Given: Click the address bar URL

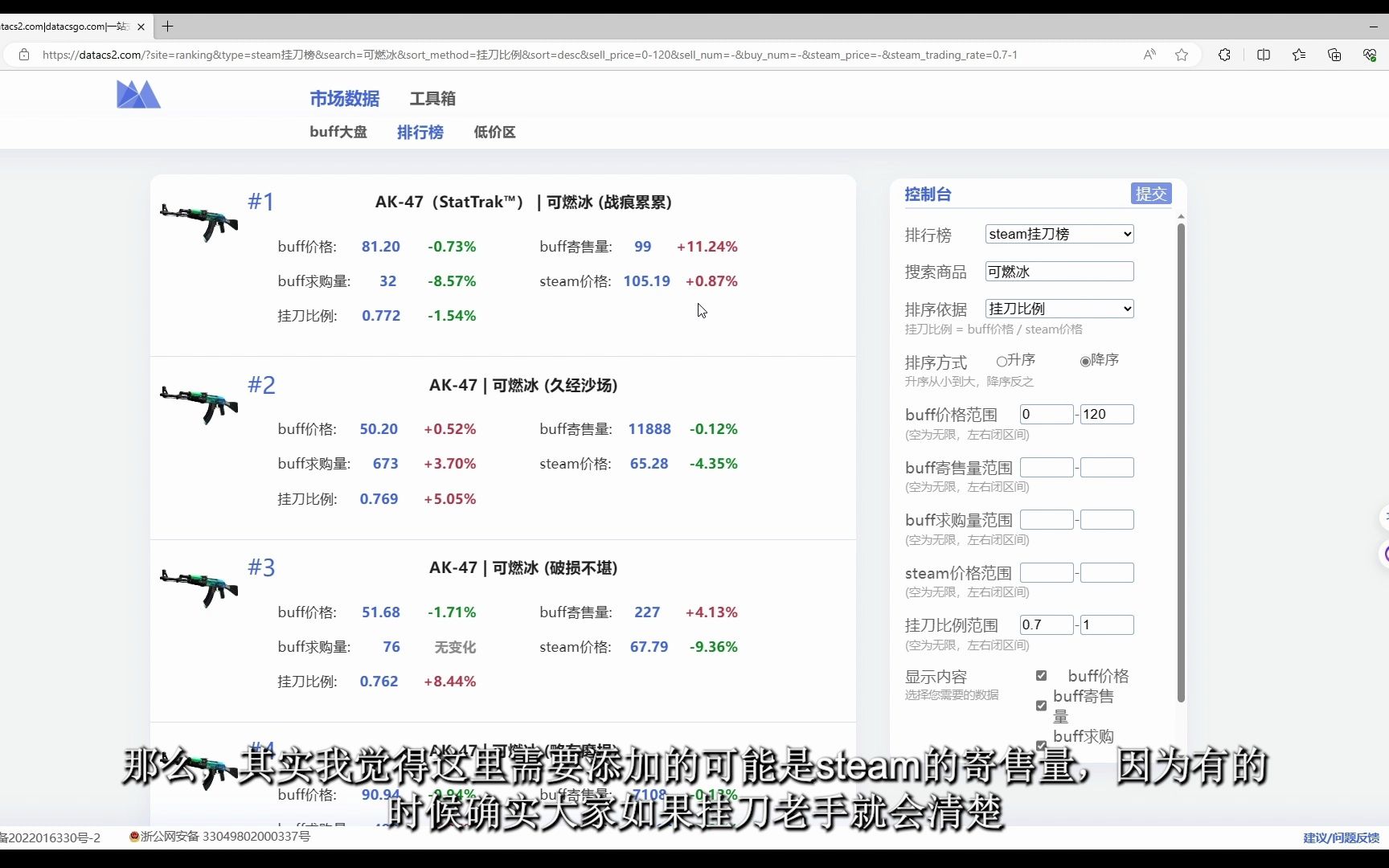Looking at the screenshot, I should [530, 55].
